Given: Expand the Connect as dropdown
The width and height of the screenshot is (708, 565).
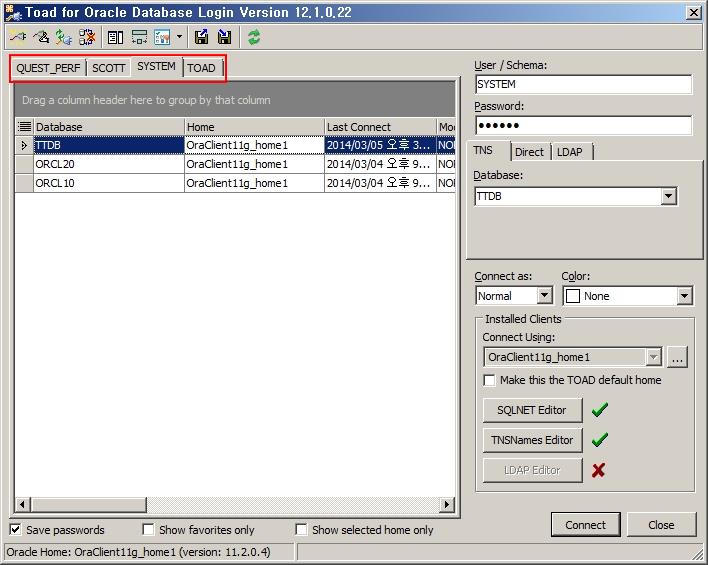Looking at the screenshot, I should coord(544,296).
